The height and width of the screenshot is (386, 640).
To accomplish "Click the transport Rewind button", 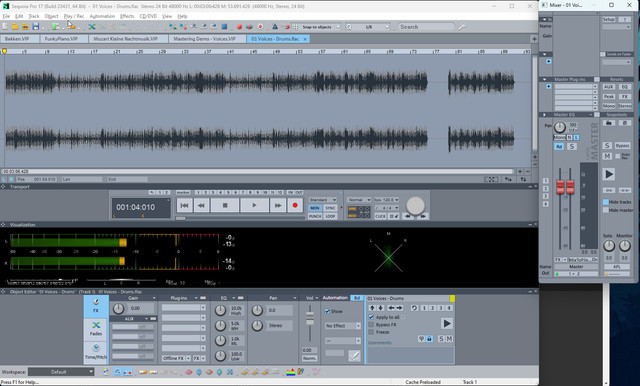I will (201, 205).
